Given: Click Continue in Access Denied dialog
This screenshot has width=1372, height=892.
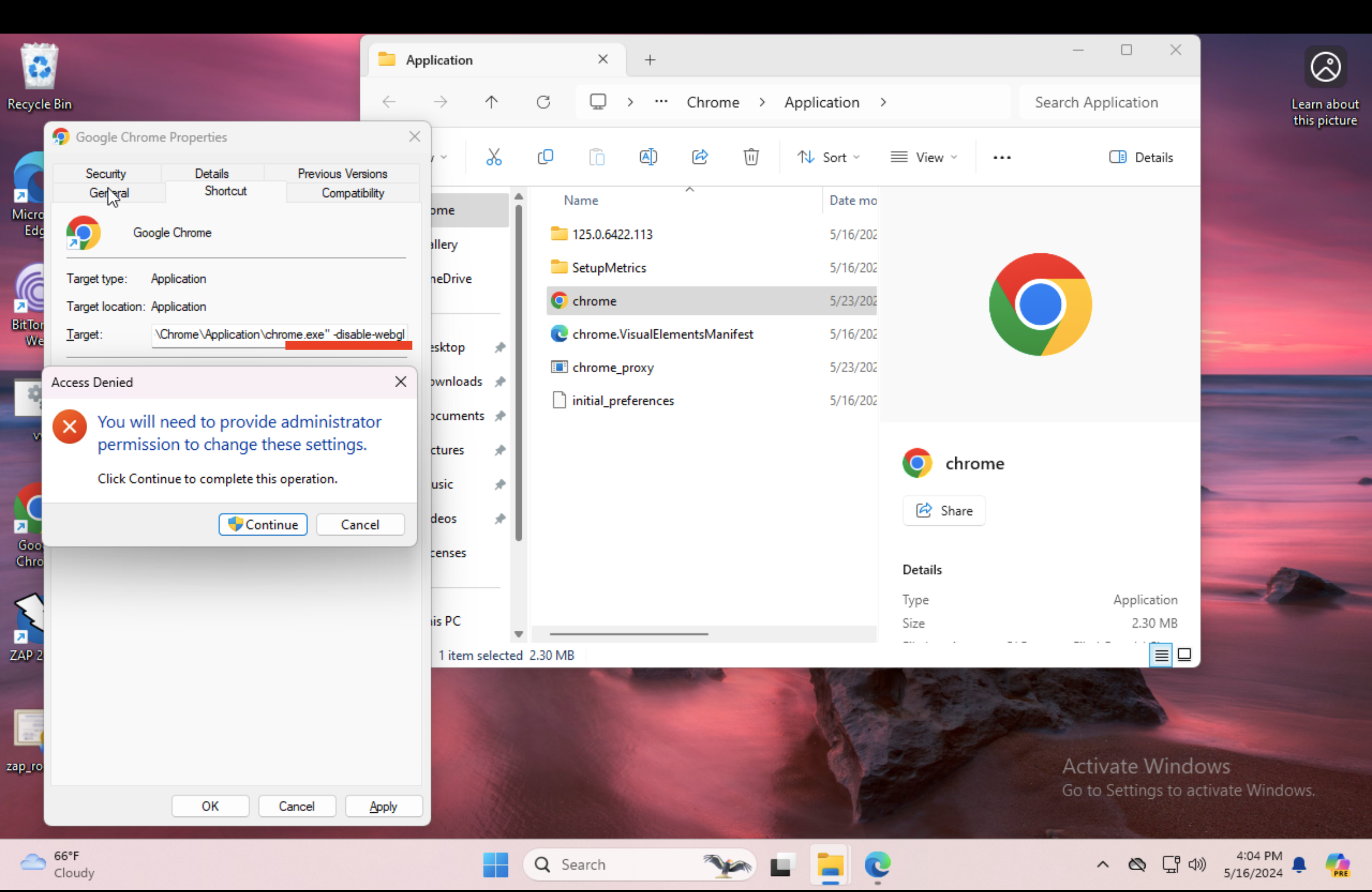Looking at the screenshot, I should [263, 524].
